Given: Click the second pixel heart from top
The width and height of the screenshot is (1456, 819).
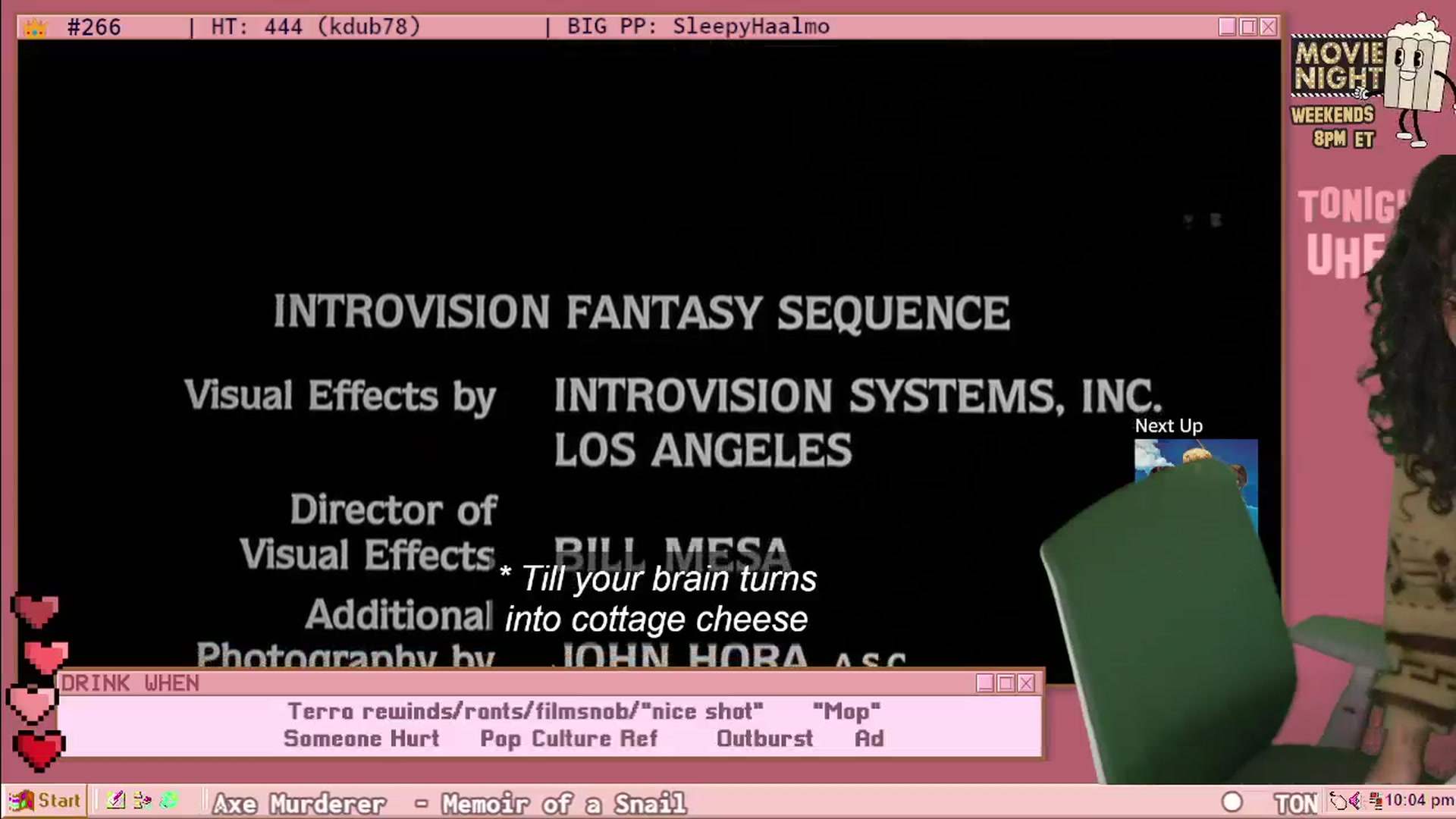Looking at the screenshot, I should [x=45, y=655].
